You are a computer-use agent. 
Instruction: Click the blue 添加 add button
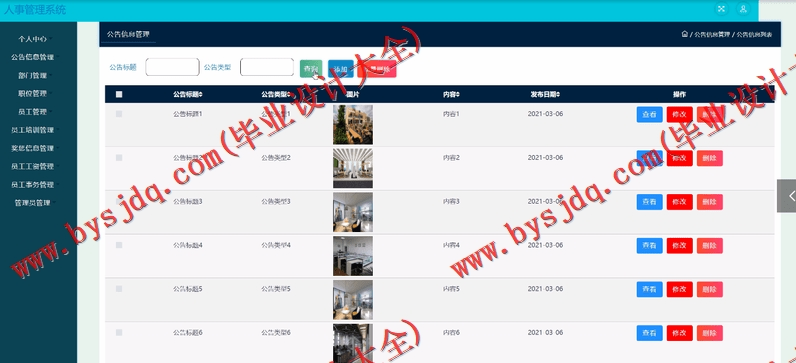(x=341, y=69)
